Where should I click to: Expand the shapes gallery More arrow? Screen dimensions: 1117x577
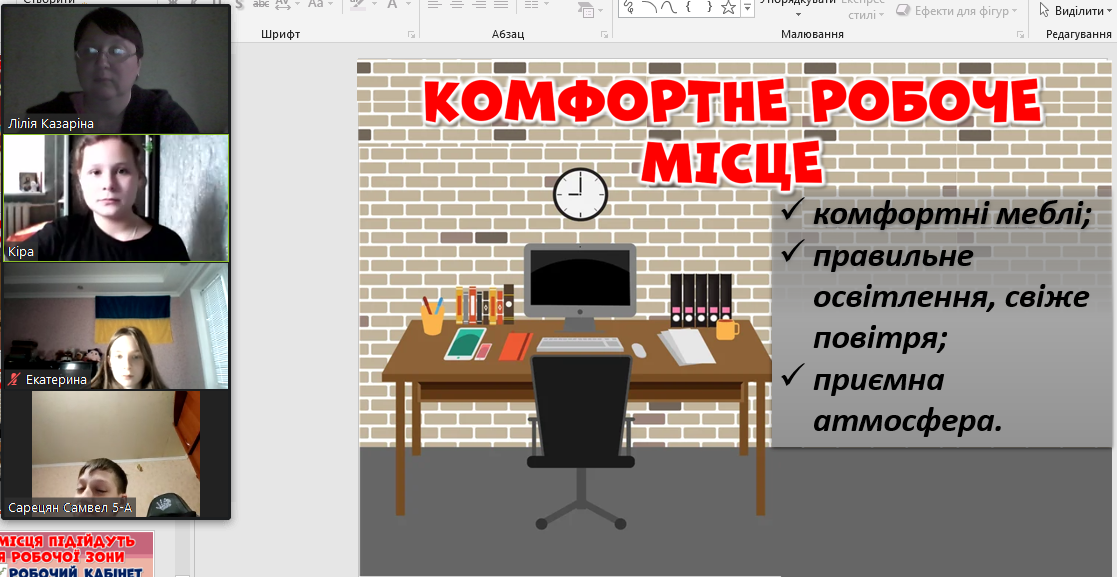(747, 9)
